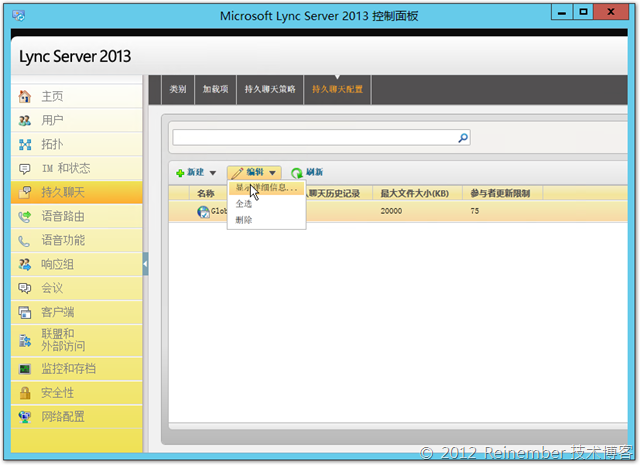640x465 pixels.
Task: Open 主页 in the sidebar
Action: point(77,96)
